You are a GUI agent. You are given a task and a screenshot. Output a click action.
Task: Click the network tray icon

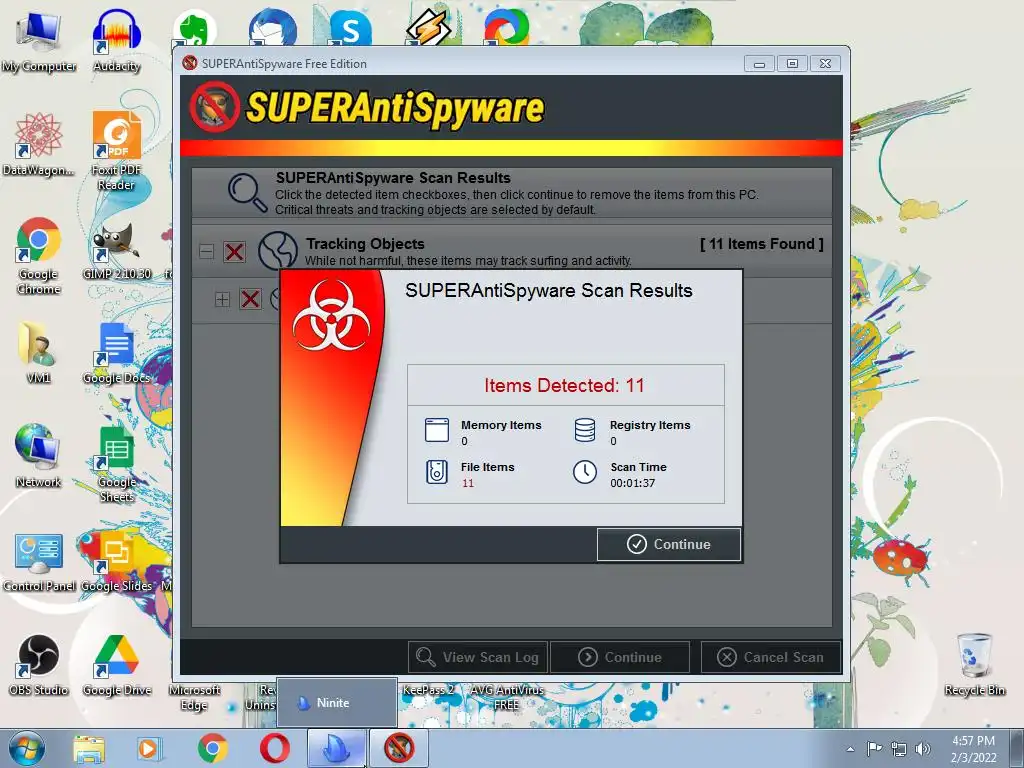click(x=899, y=749)
